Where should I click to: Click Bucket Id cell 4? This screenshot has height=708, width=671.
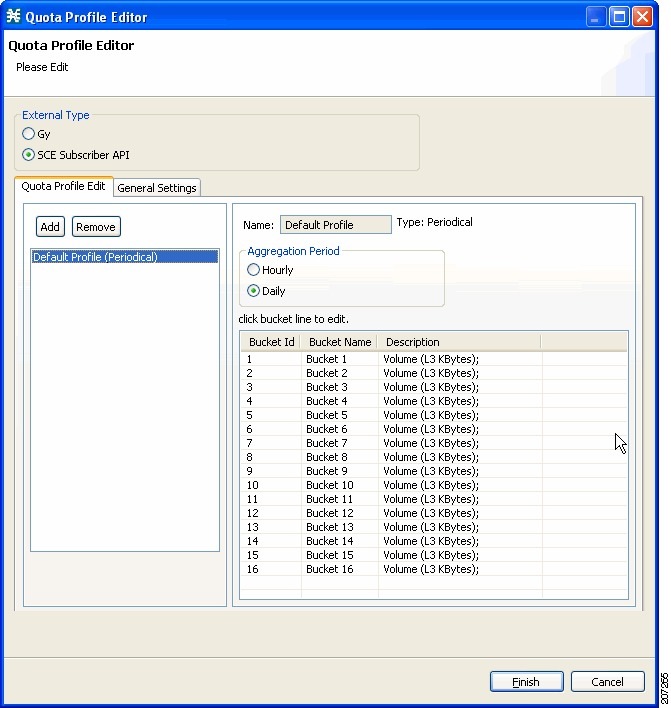coord(271,401)
